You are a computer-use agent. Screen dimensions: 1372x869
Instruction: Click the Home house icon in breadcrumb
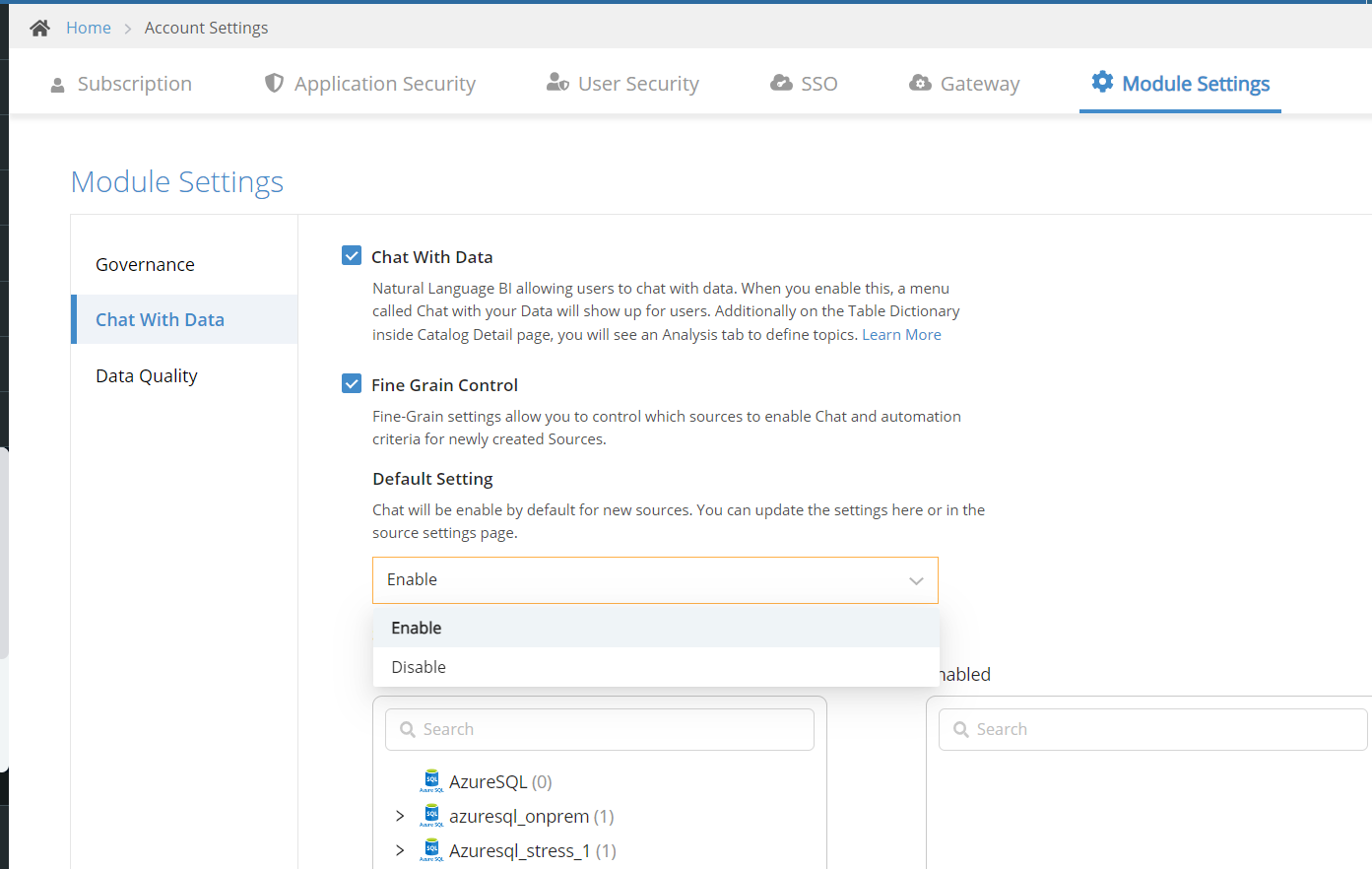pyautogui.click(x=39, y=28)
